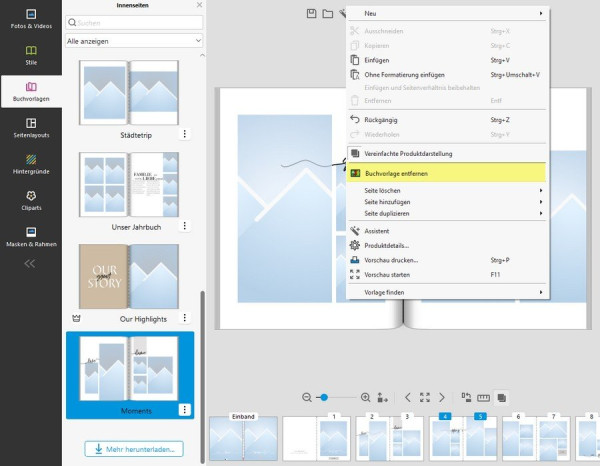Click the zoom slider handle
The width and height of the screenshot is (600, 466).
tap(324, 398)
